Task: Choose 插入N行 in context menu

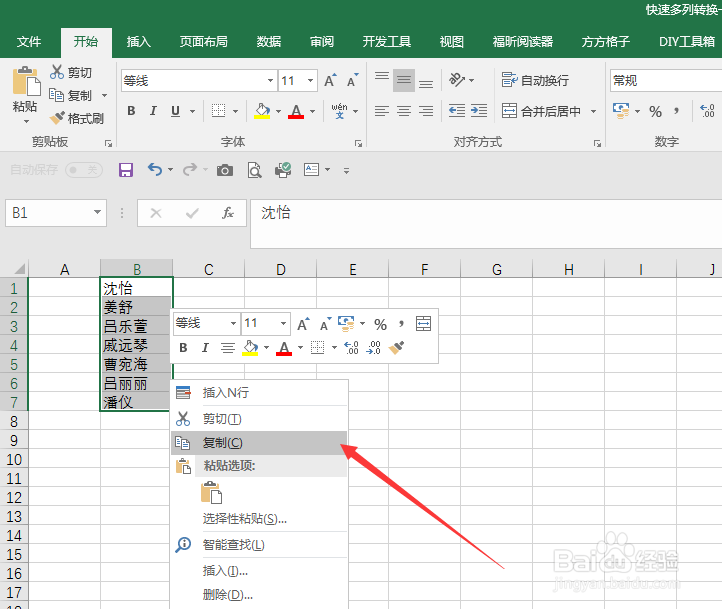Action: pos(259,393)
